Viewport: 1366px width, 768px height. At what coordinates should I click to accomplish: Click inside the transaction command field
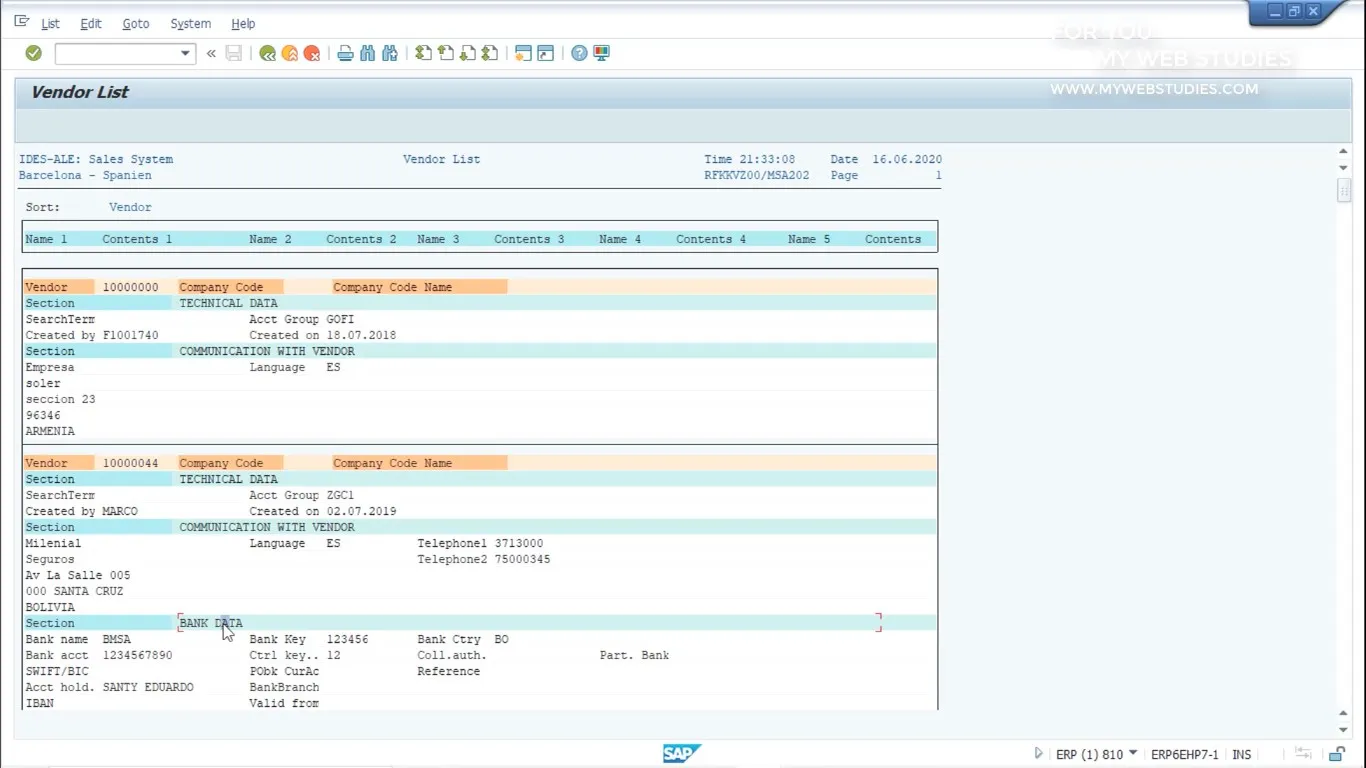tap(117, 54)
